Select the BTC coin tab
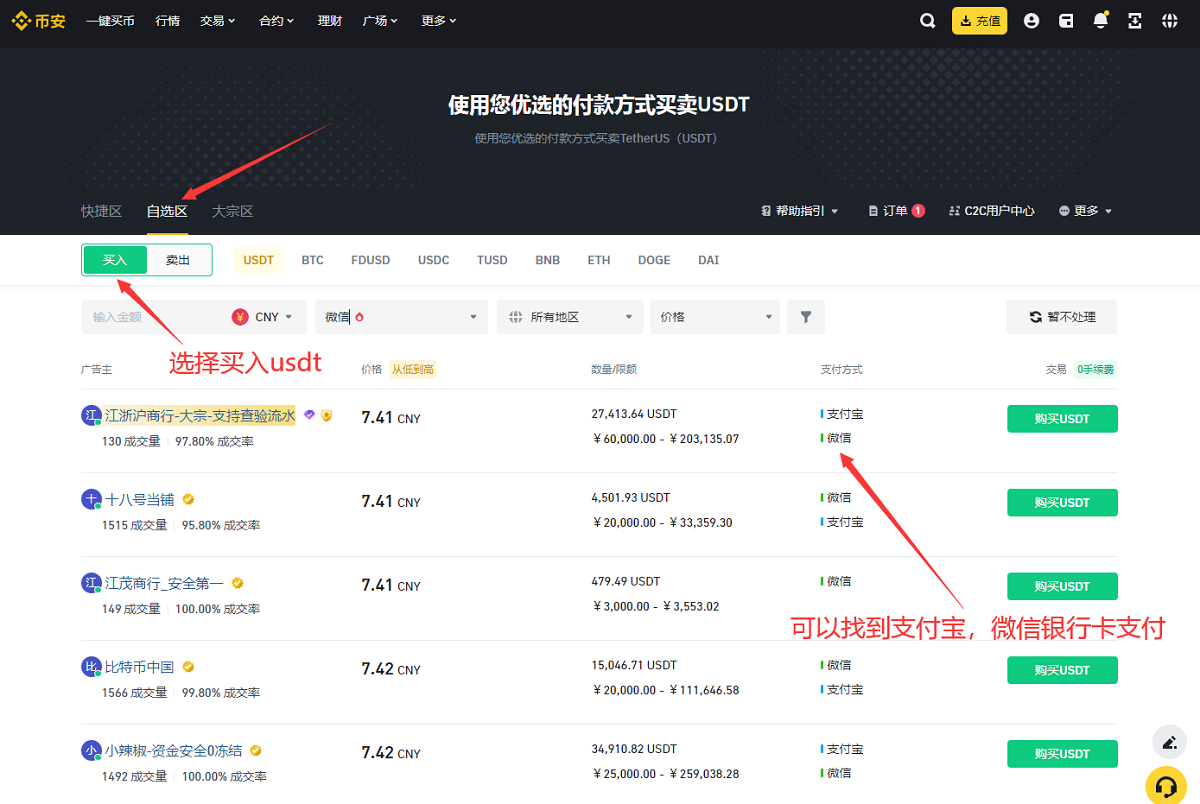Image resolution: width=1200 pixels, height=804 pixels. point(313,260)
